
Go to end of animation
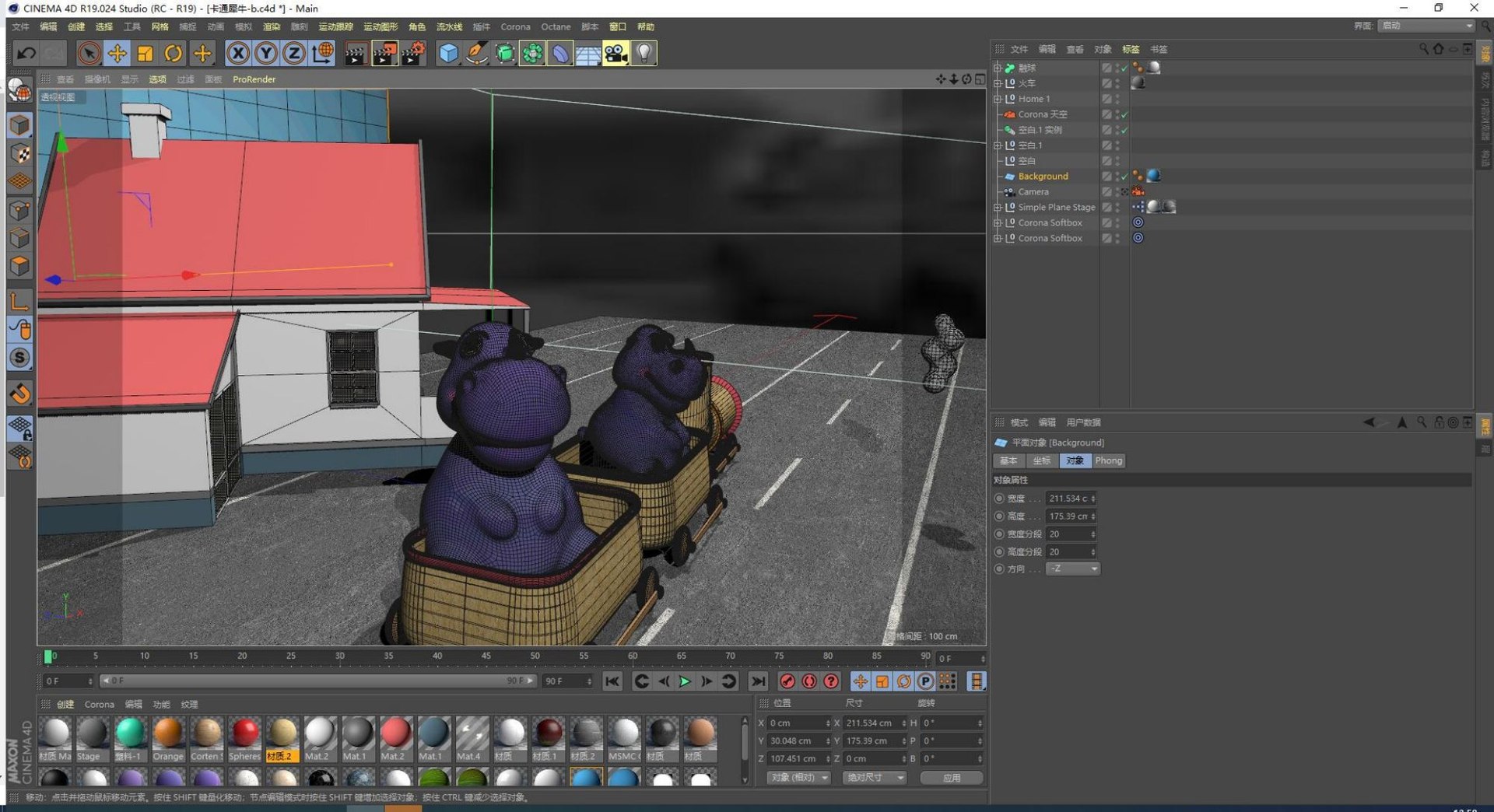coord(758,681)
